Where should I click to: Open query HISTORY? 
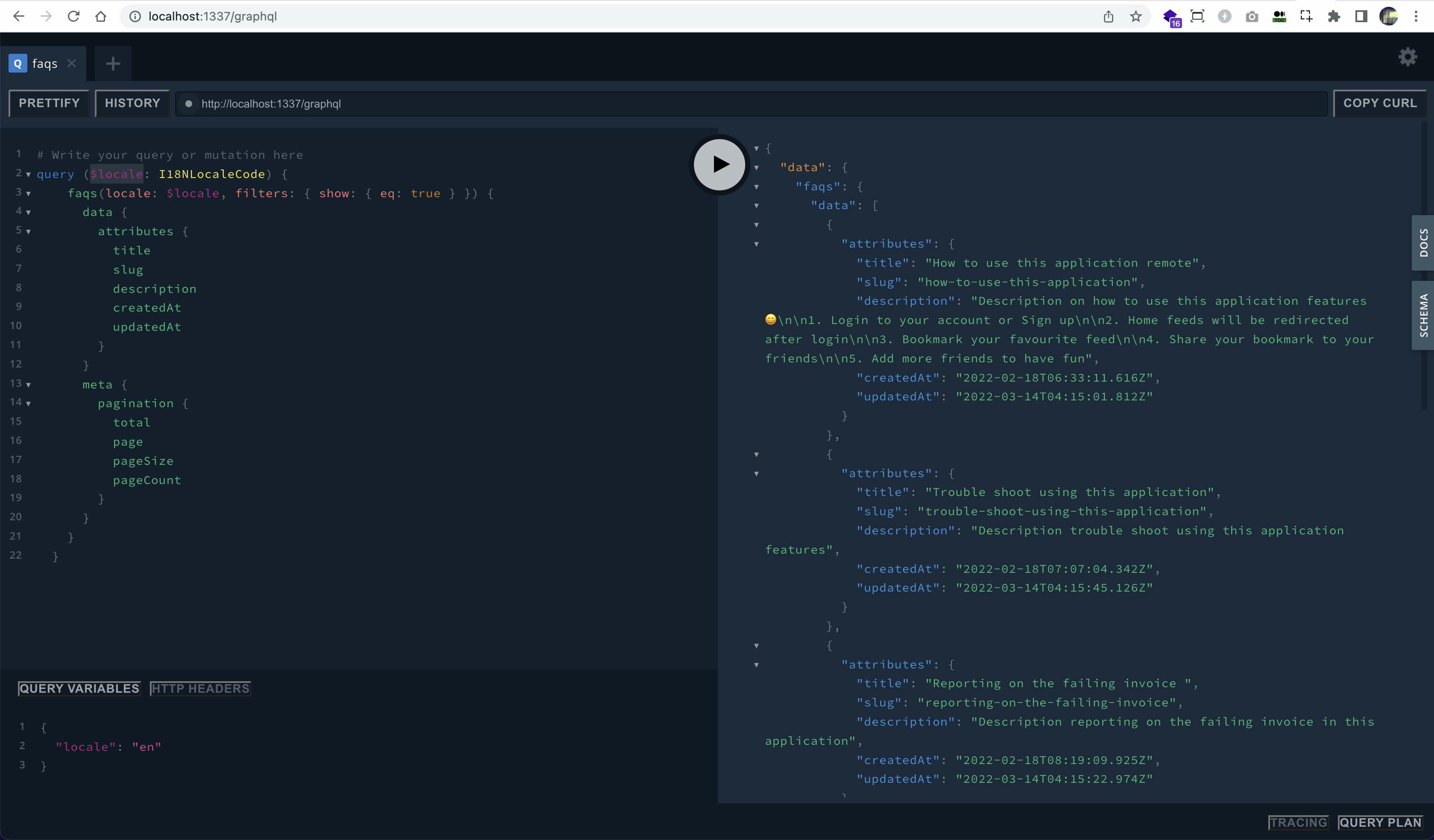click(132, 103)
